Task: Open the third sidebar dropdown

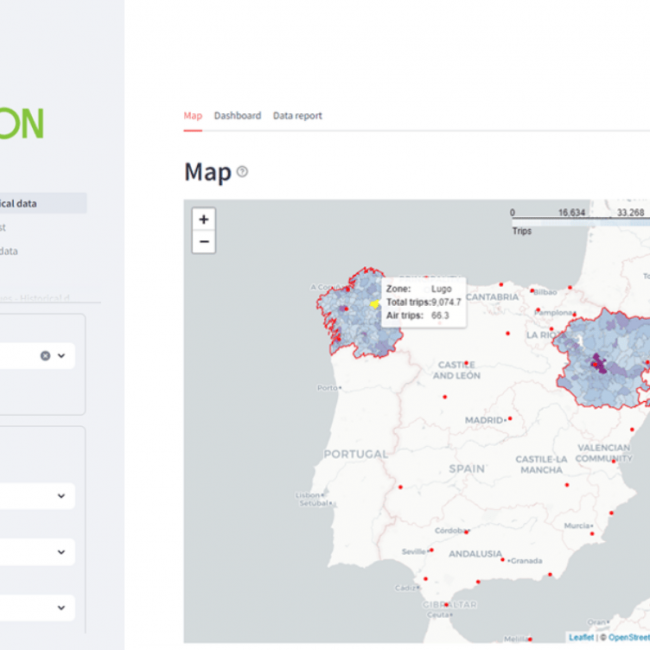Action: (61, 552)
